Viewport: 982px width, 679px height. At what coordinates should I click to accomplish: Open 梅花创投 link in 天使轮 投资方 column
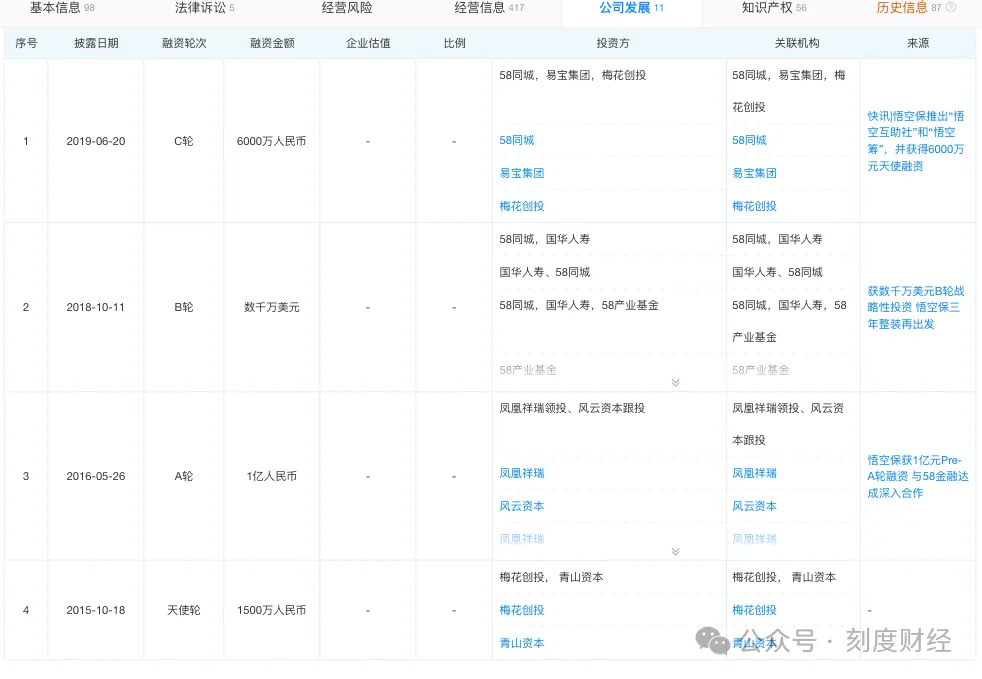(522, 610)
